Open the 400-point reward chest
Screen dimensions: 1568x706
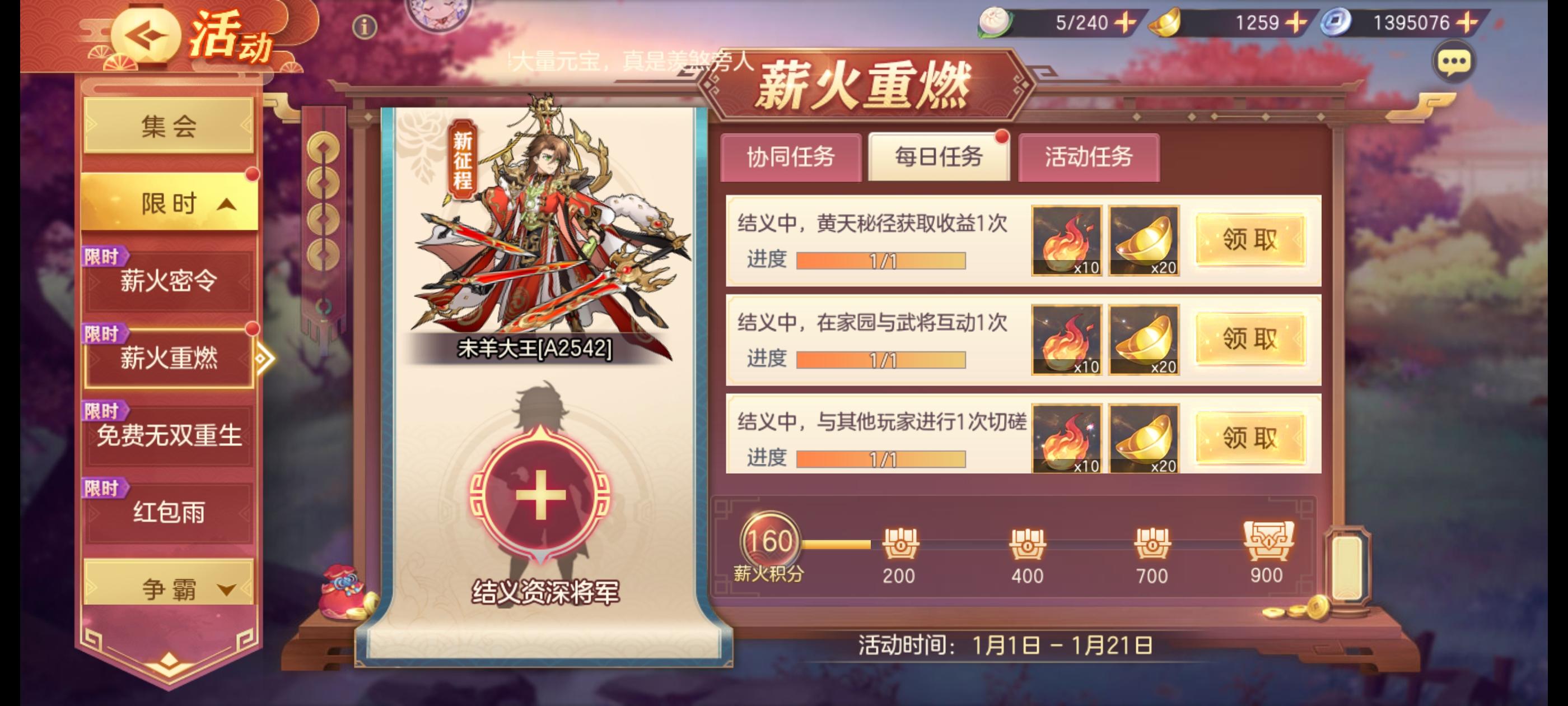click(x=1028, y=544)
